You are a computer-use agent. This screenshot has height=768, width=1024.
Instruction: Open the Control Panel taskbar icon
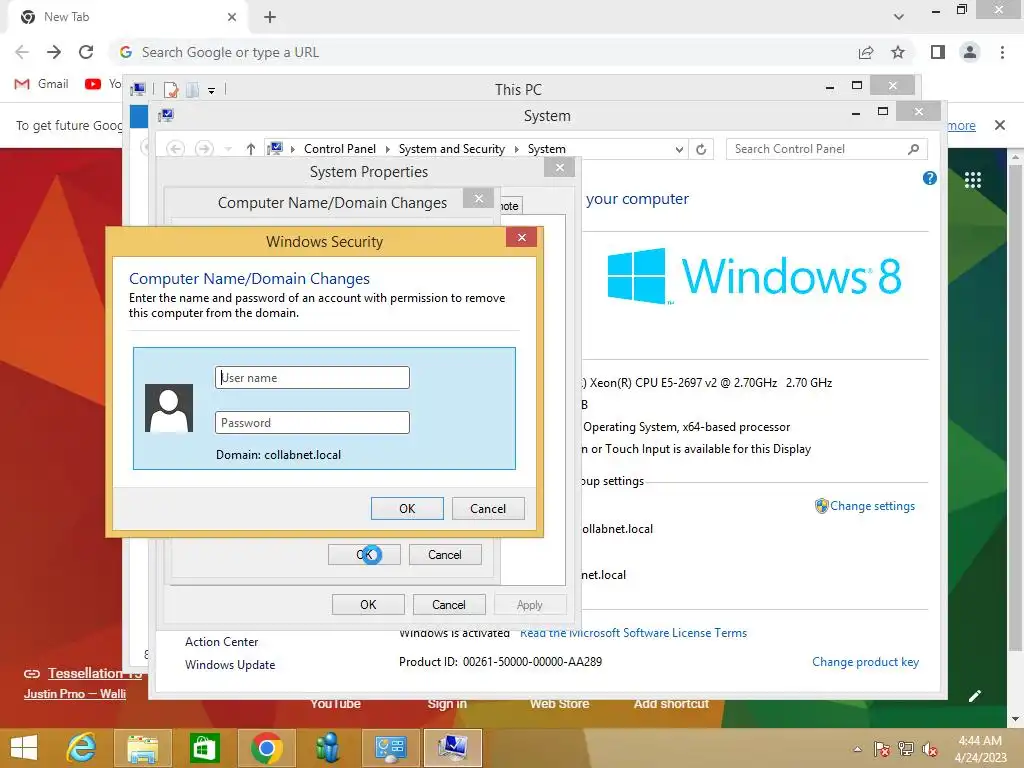[x=391, y=748]
